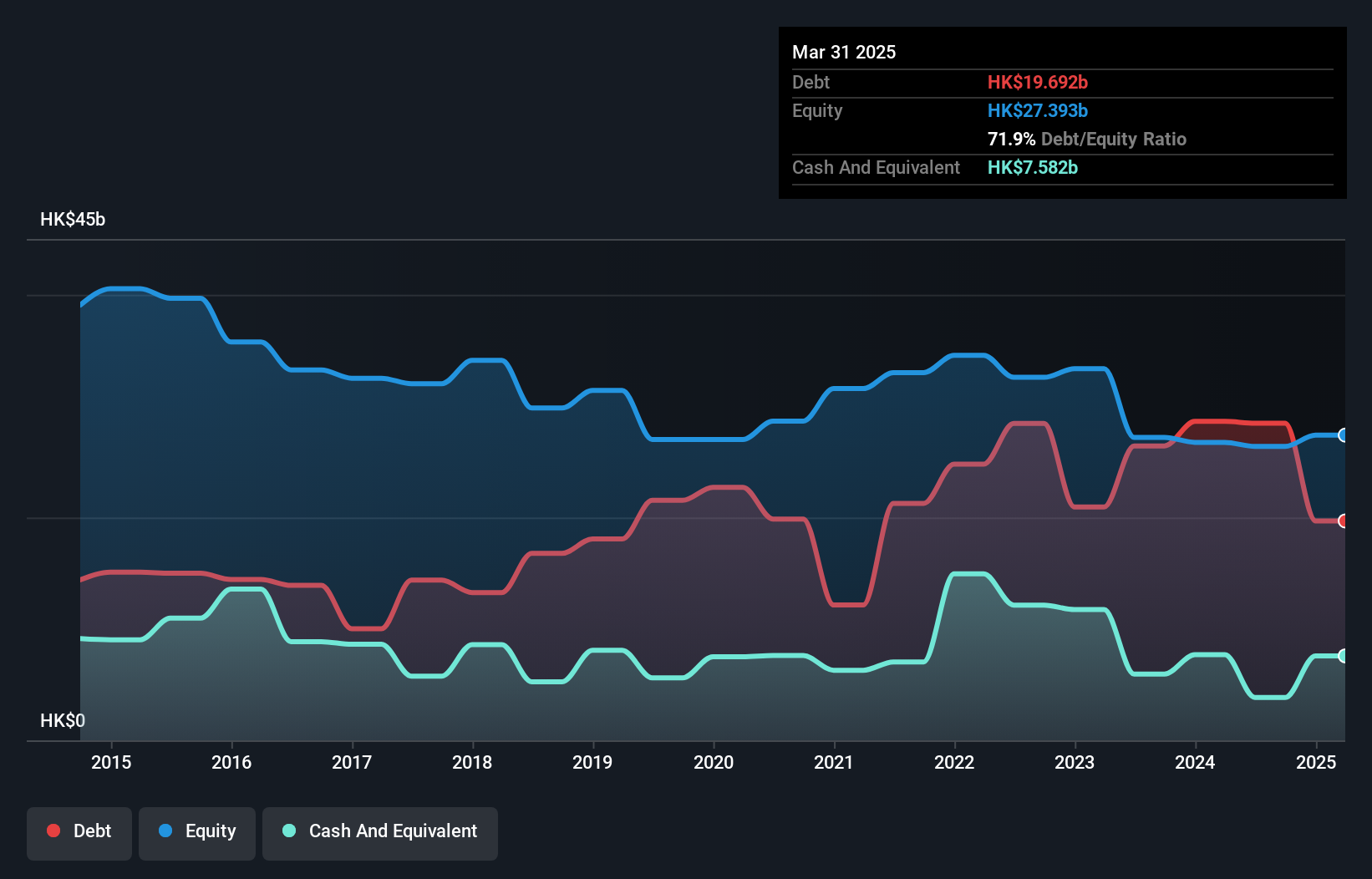The width and height of the screenshot is (1372, 879).
Task: Toggle the Debt series legend button
Action: 79,833
